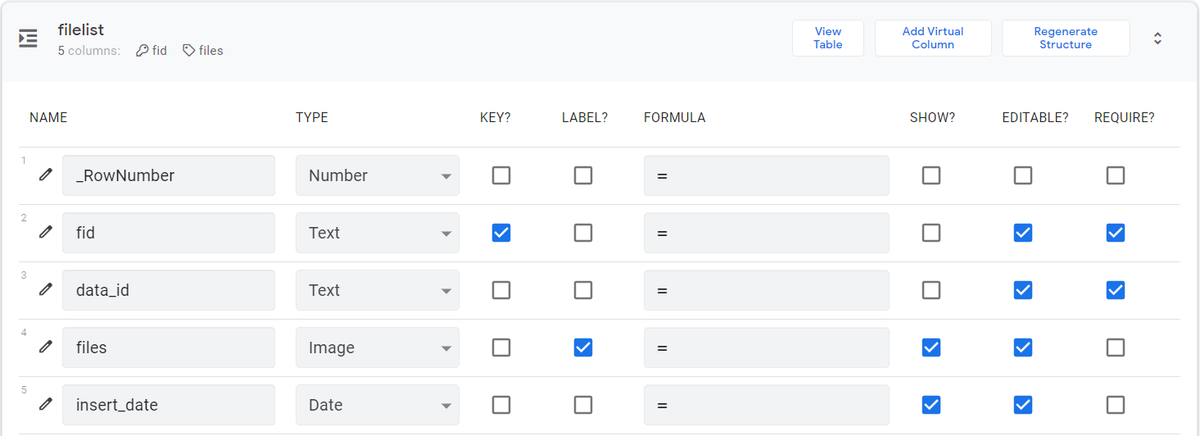The width and height of the screenshot is (1200, 436).
Task: Collapse the filelist table icon
Action: pyautogui.click(x=28, y=39)
